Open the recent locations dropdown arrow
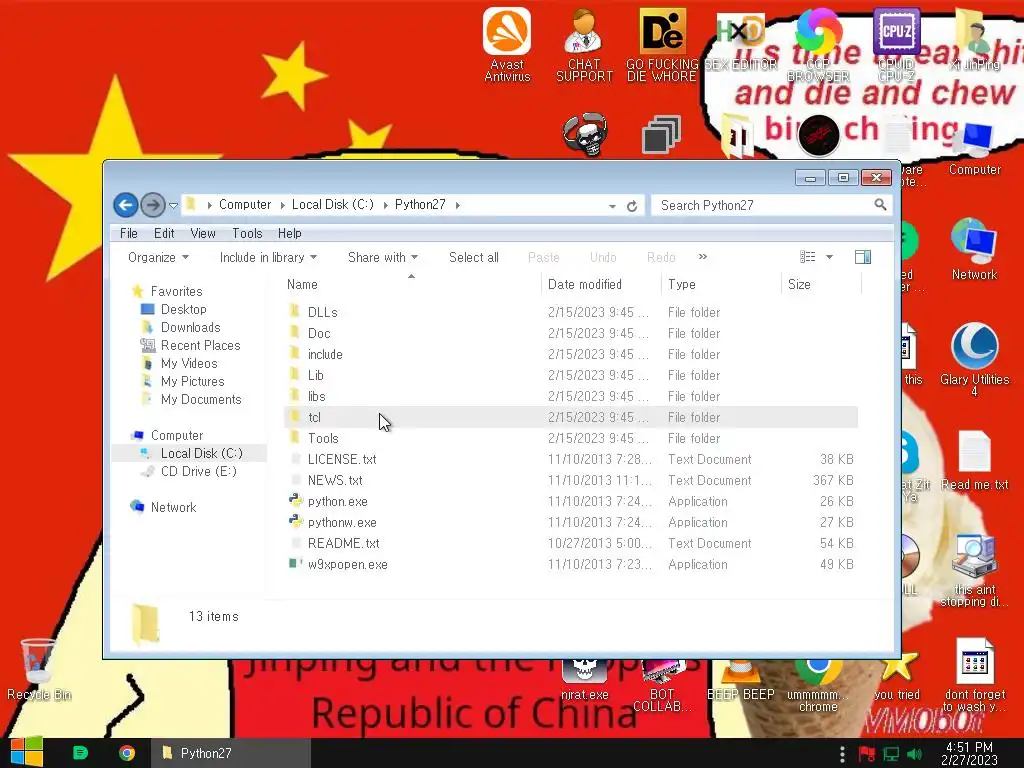Image resolution: width=1024 pixels, height=768 pixels. coord(173,206)
